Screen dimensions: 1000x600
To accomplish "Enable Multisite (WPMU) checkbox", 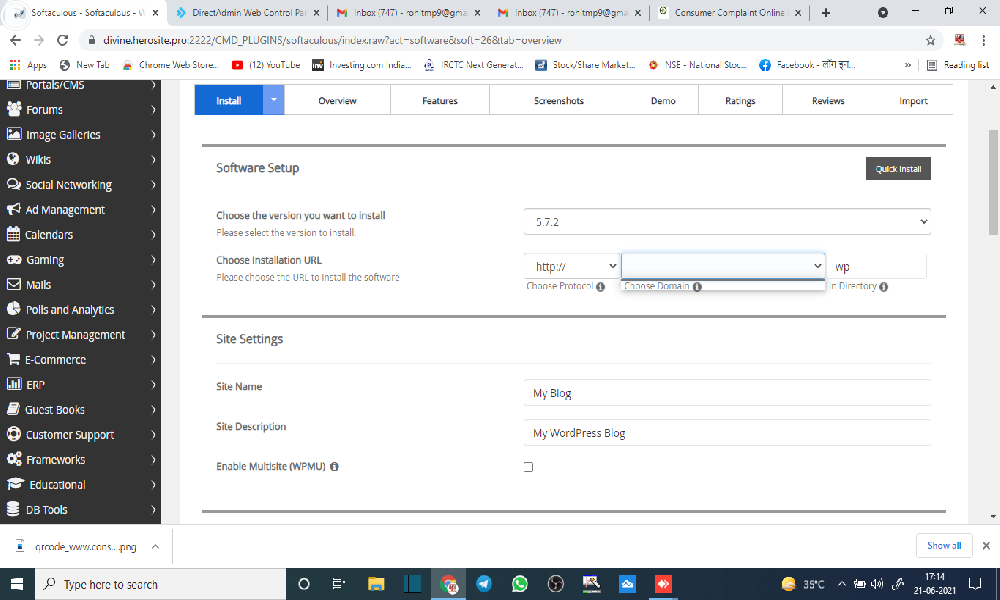I will [x=528, y=467].
